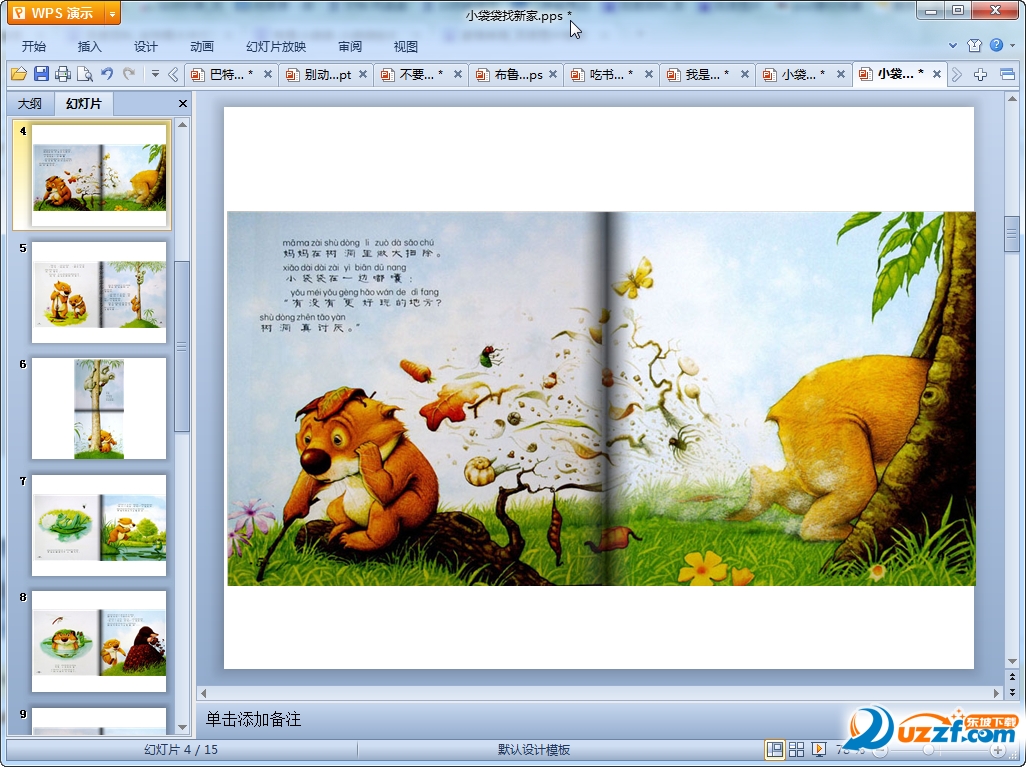The height and width of the screenshot is (767, 1026).
Task: Select slide 5 thumbnail
Action: pyautogui.click(x=99, y=292)
